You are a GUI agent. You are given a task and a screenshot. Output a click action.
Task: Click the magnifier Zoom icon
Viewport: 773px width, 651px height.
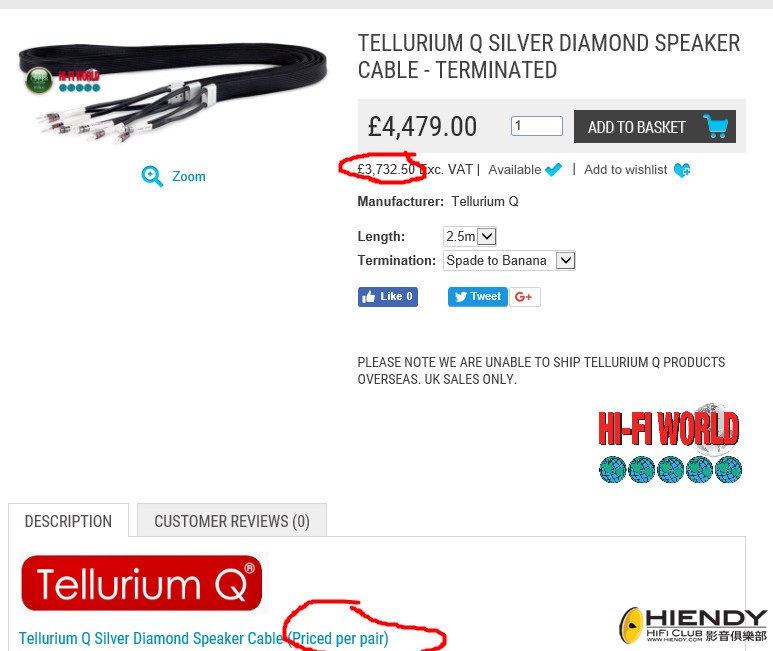click(152, 176)
